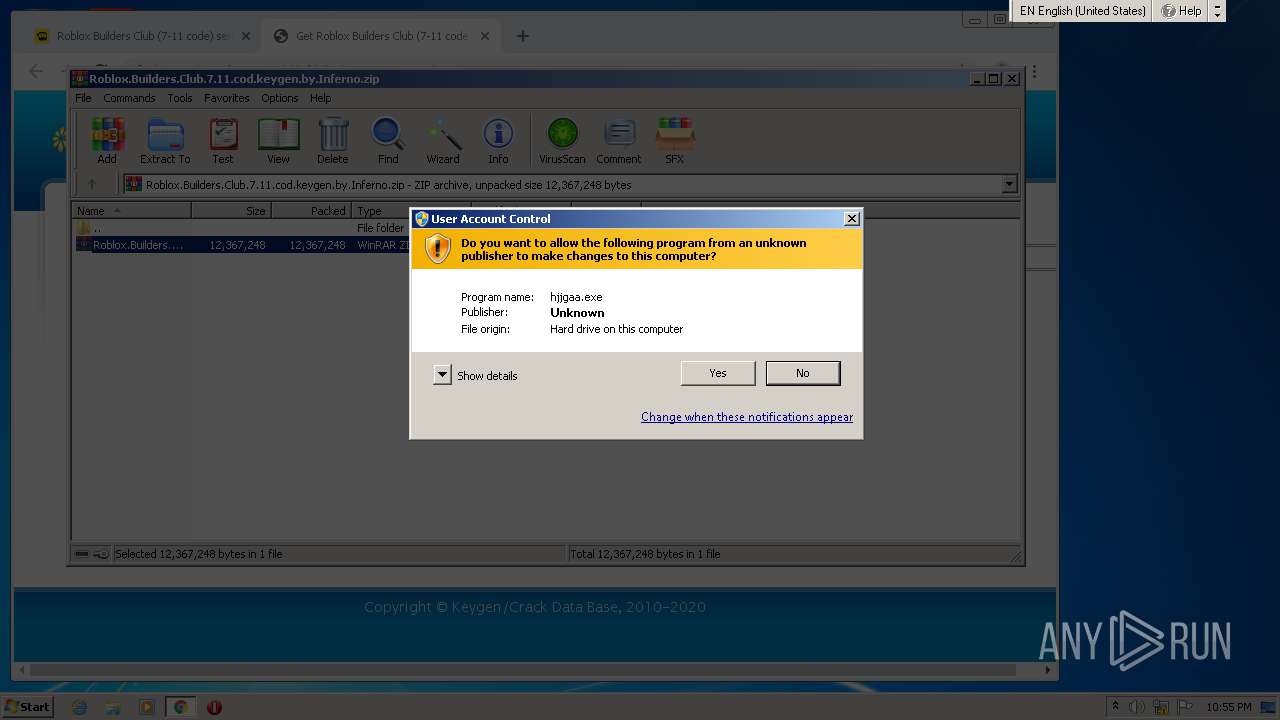
Task: Click the Add toolbar icon in WinRAR
Action: pyautogui.click(x=107, y=140)
